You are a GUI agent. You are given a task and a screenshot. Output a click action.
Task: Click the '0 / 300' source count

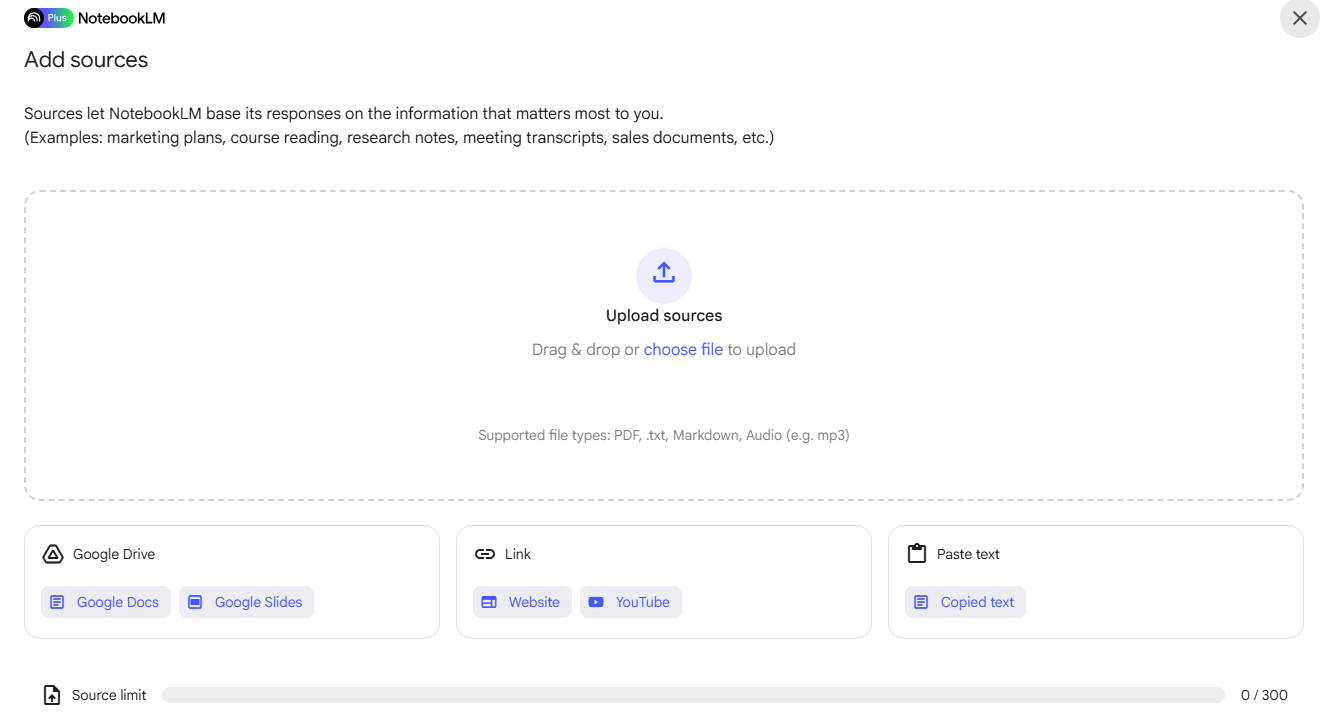coord(1264,695)
